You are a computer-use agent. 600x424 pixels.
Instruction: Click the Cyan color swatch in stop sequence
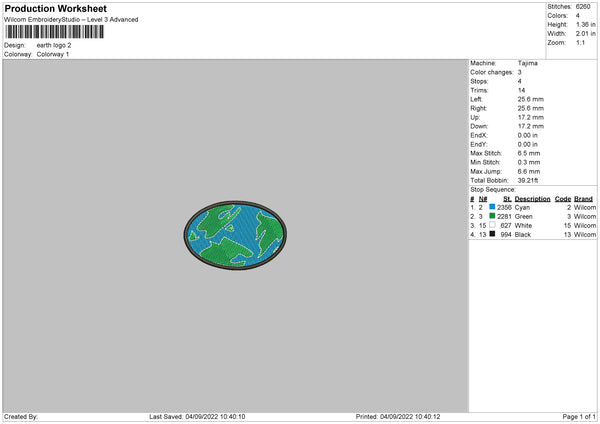[492, 207]
